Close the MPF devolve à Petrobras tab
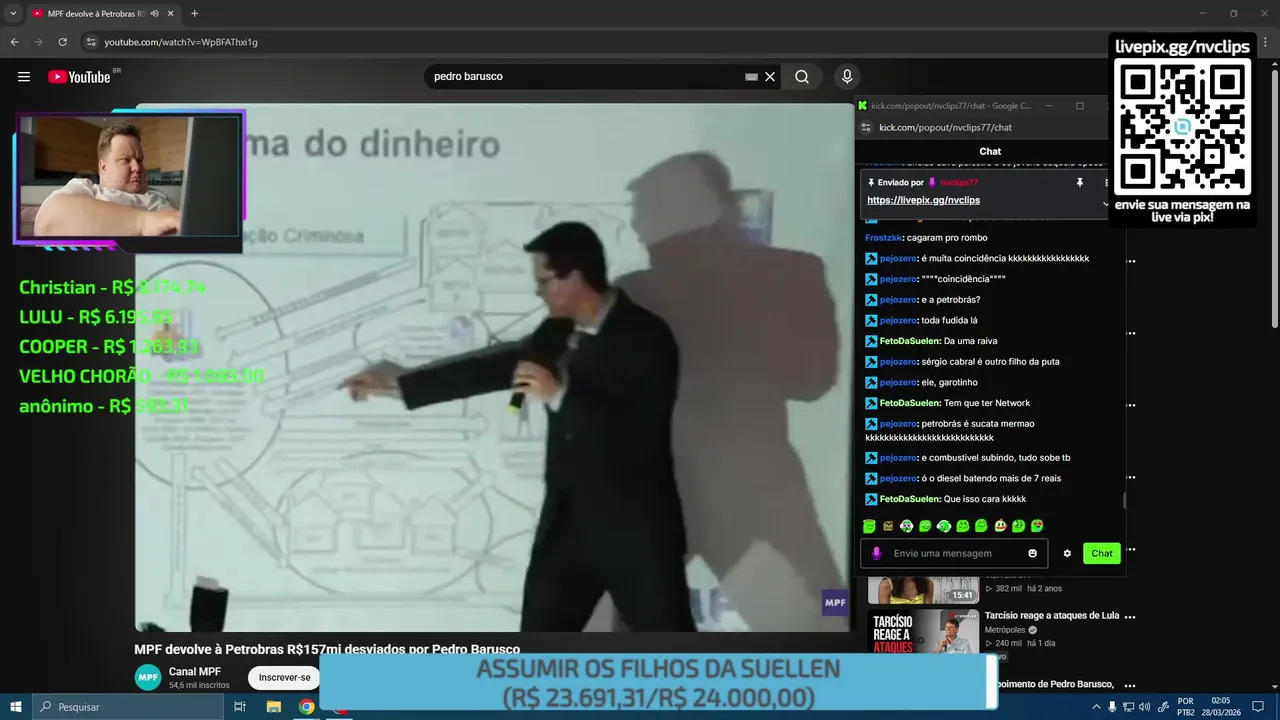Image resolution: width=1280 pixels, height=720 pixels. tap(171, 13)
